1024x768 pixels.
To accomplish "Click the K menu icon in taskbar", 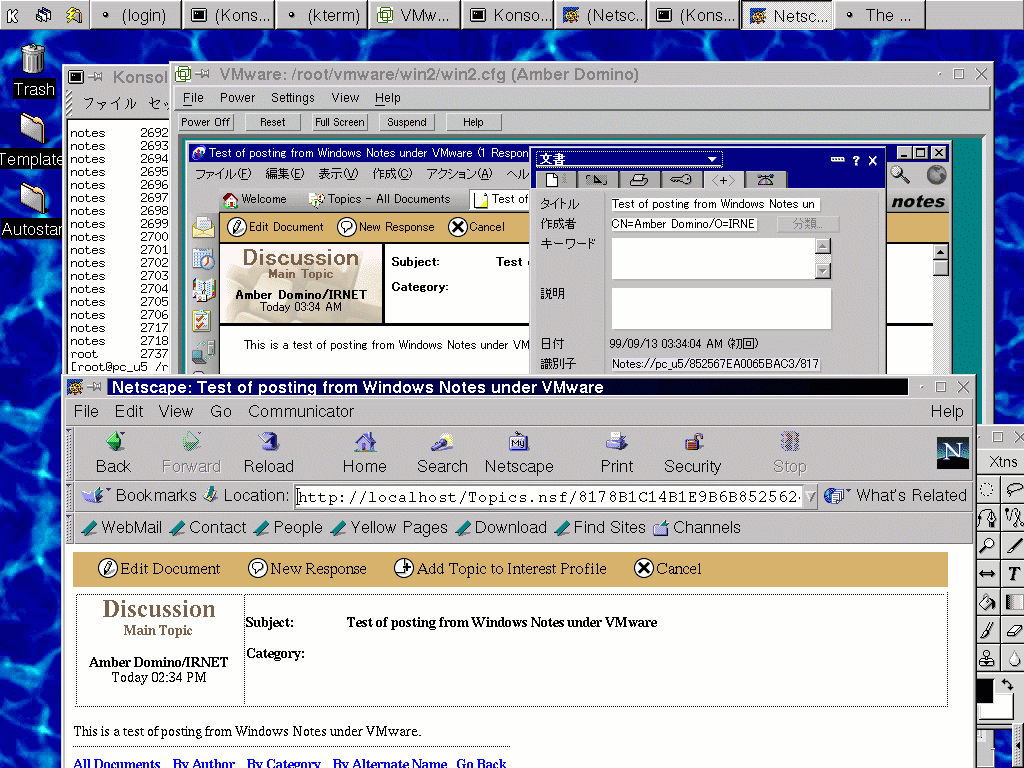I will click(x=12, y=15).
